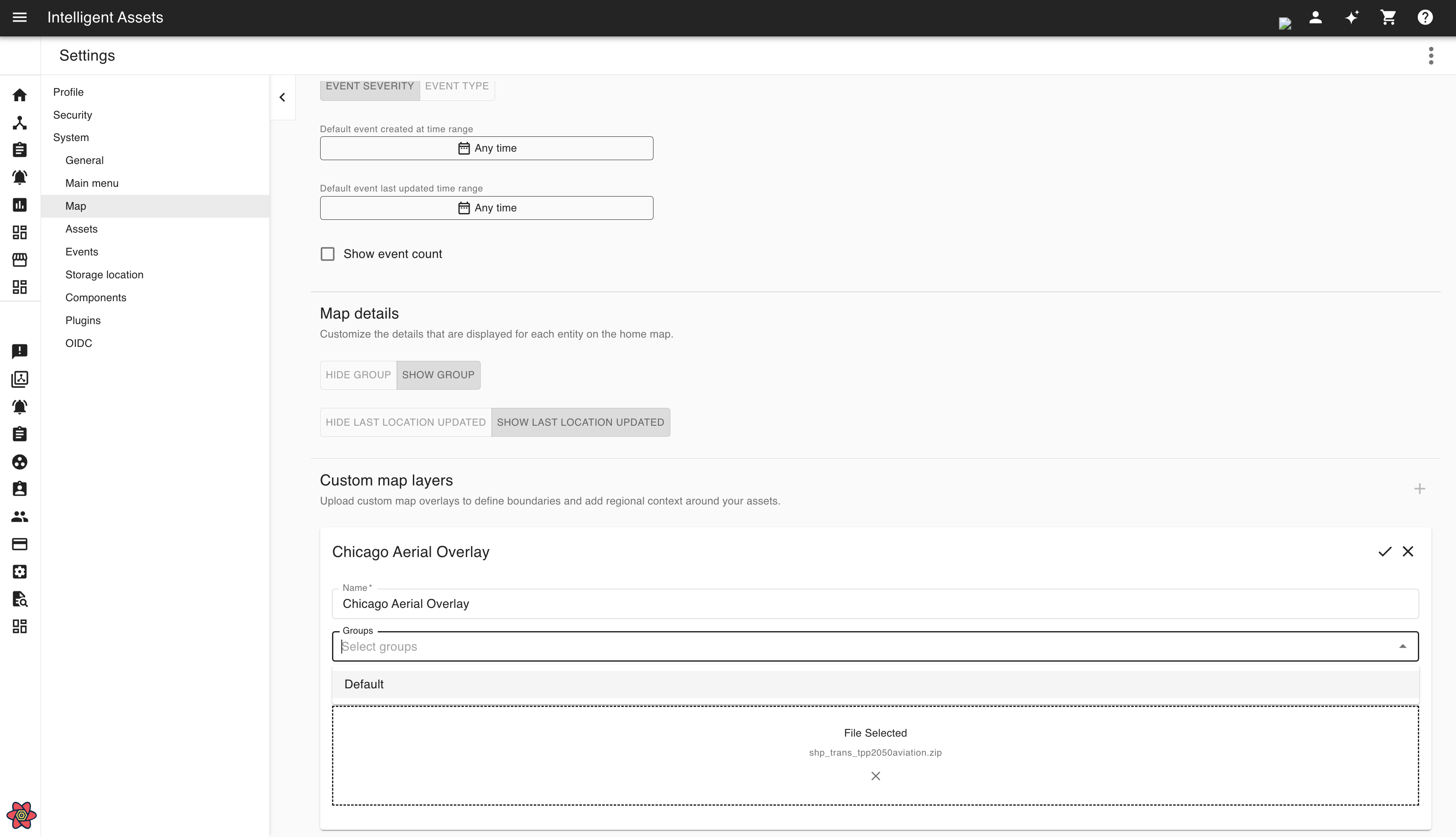This screenshot has width=1456, height=837.
Task: Open the Plugins settings page
Action: (83, 320)
